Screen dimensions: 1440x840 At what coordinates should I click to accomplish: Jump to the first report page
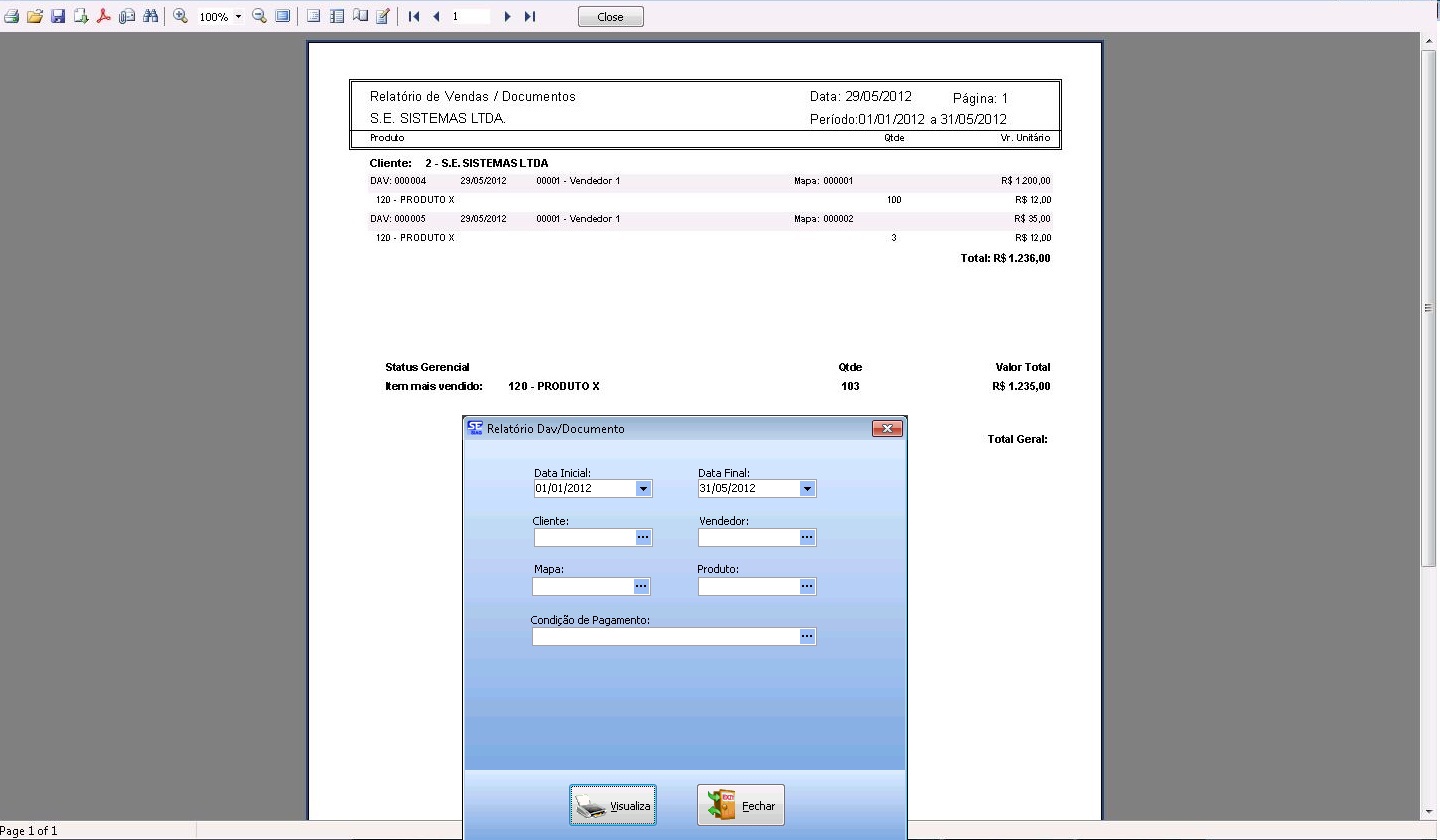(x=414, y=17)
